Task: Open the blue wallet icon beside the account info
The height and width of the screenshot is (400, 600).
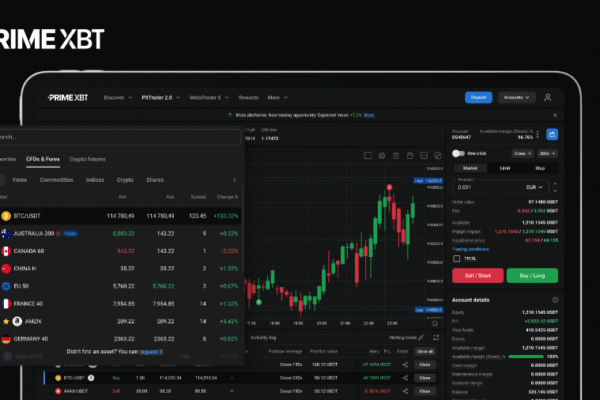Action: pyautogui.click(x=552, y=134)
